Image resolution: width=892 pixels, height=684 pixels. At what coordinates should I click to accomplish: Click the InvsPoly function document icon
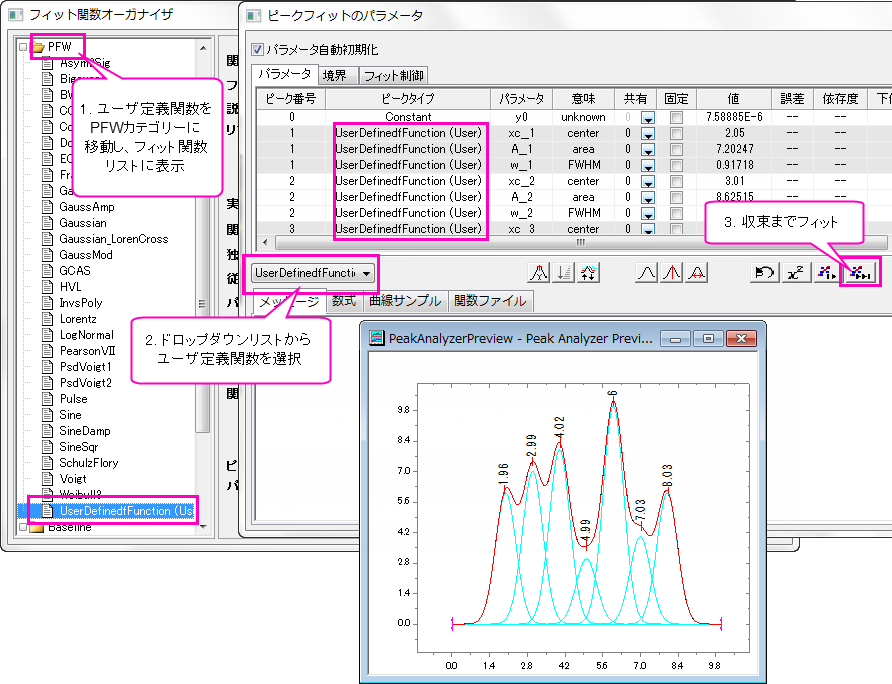pos(48,303)
